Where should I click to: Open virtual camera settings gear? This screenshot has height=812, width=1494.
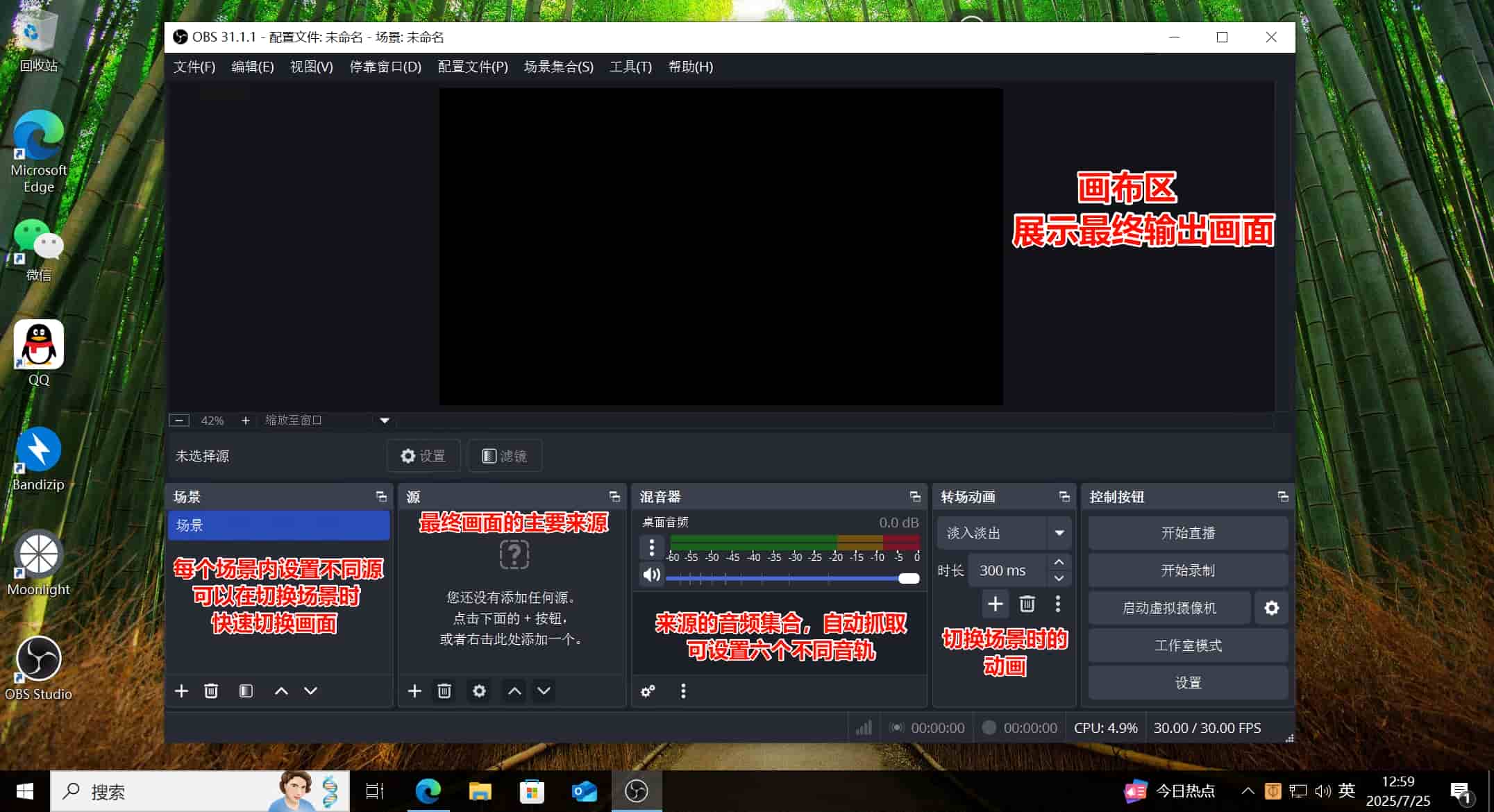(1271, 608)
